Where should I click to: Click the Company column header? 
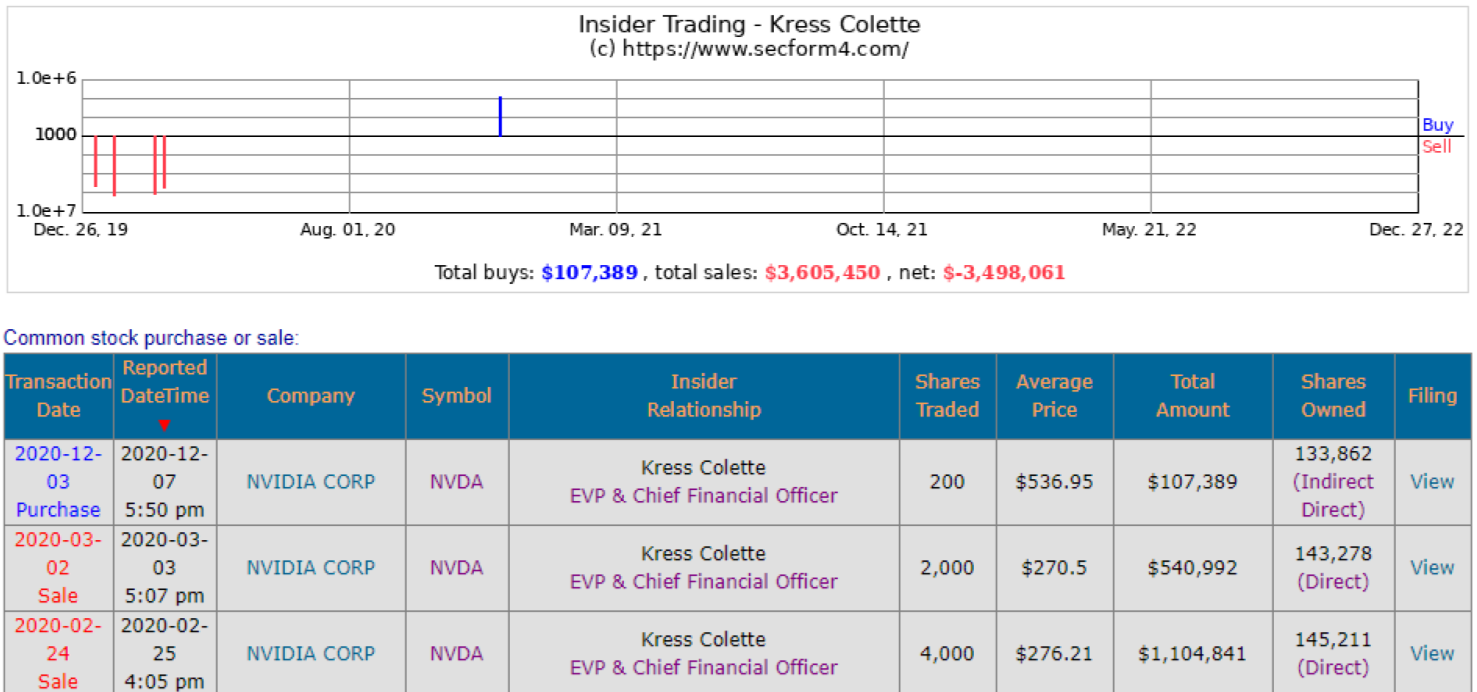pyautogui.click(x=310, y=396)
